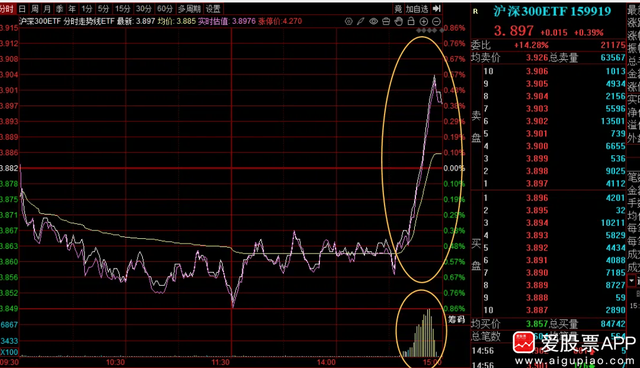640x368 pixels.
Task: Open the 多周期 multi-period view
Action: click(189, 9)
